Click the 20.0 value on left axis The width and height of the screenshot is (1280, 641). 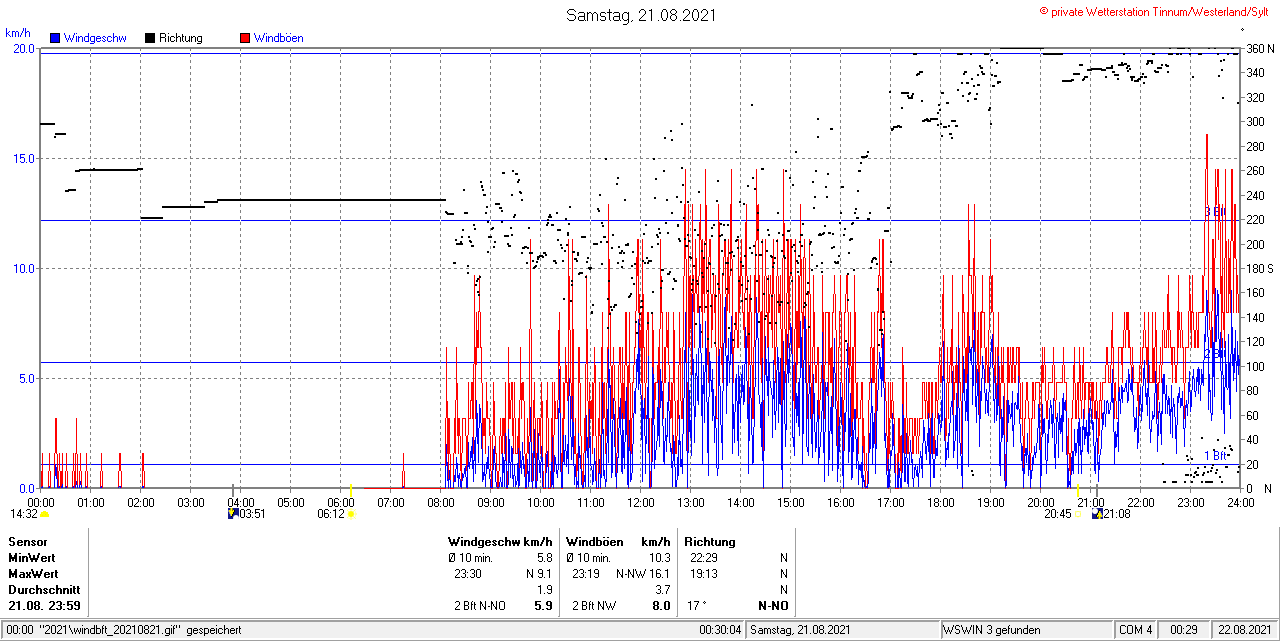pyautogui.click(x=24, y=48)
